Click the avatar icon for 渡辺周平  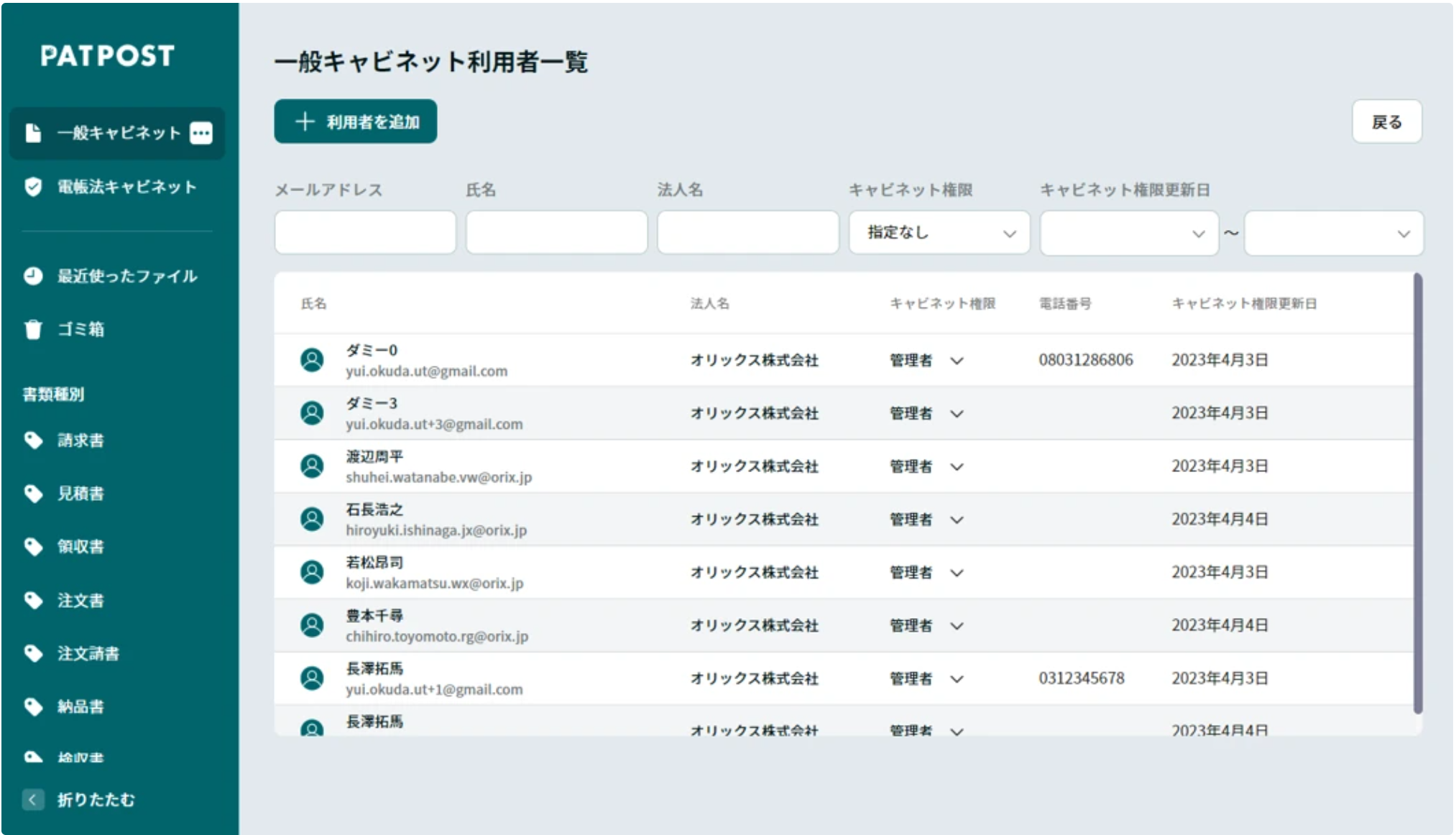(x=312, y=466)
